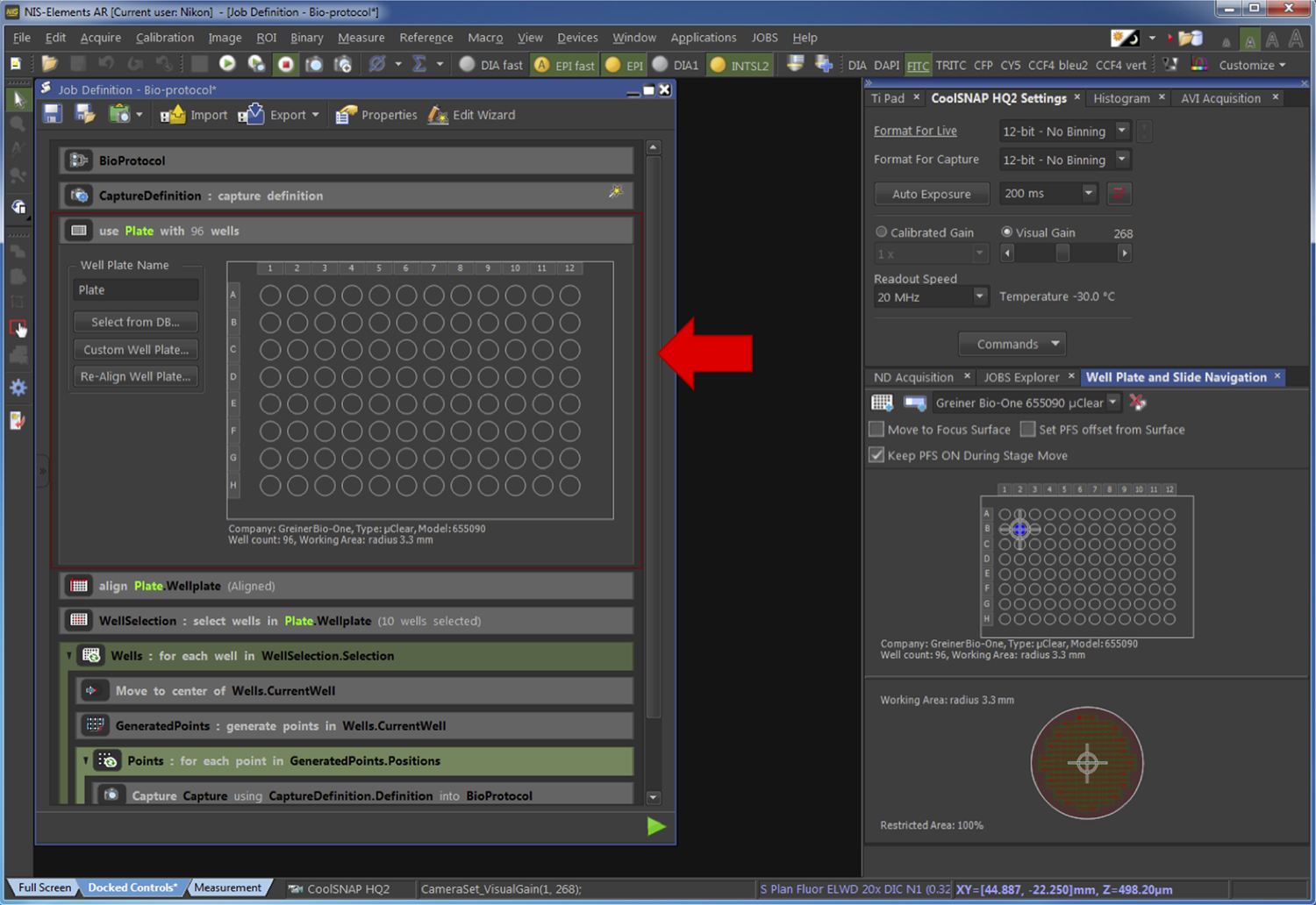The height and width of the screenshot is (905, 1316).
Task: Select the TRITC filter button
Action: [951, 65]
